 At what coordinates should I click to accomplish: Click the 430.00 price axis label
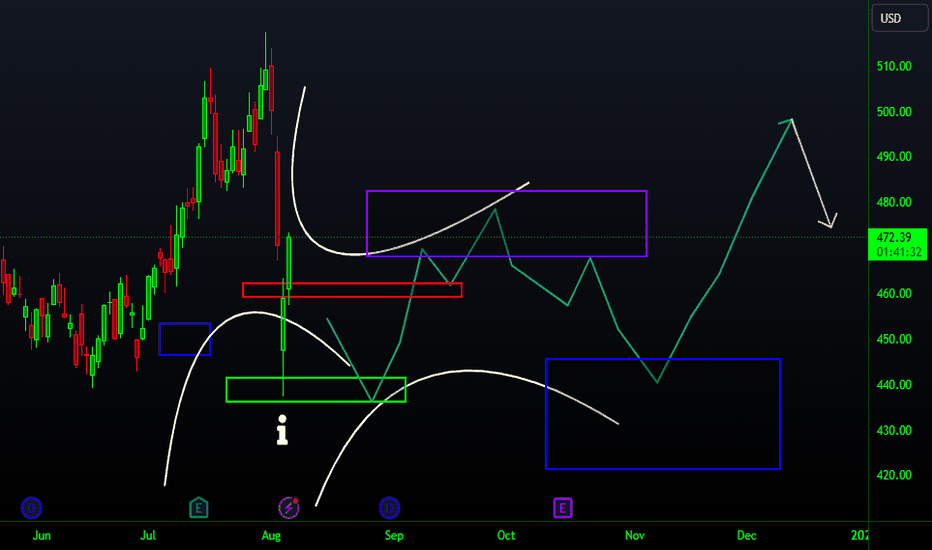(894, 430)
